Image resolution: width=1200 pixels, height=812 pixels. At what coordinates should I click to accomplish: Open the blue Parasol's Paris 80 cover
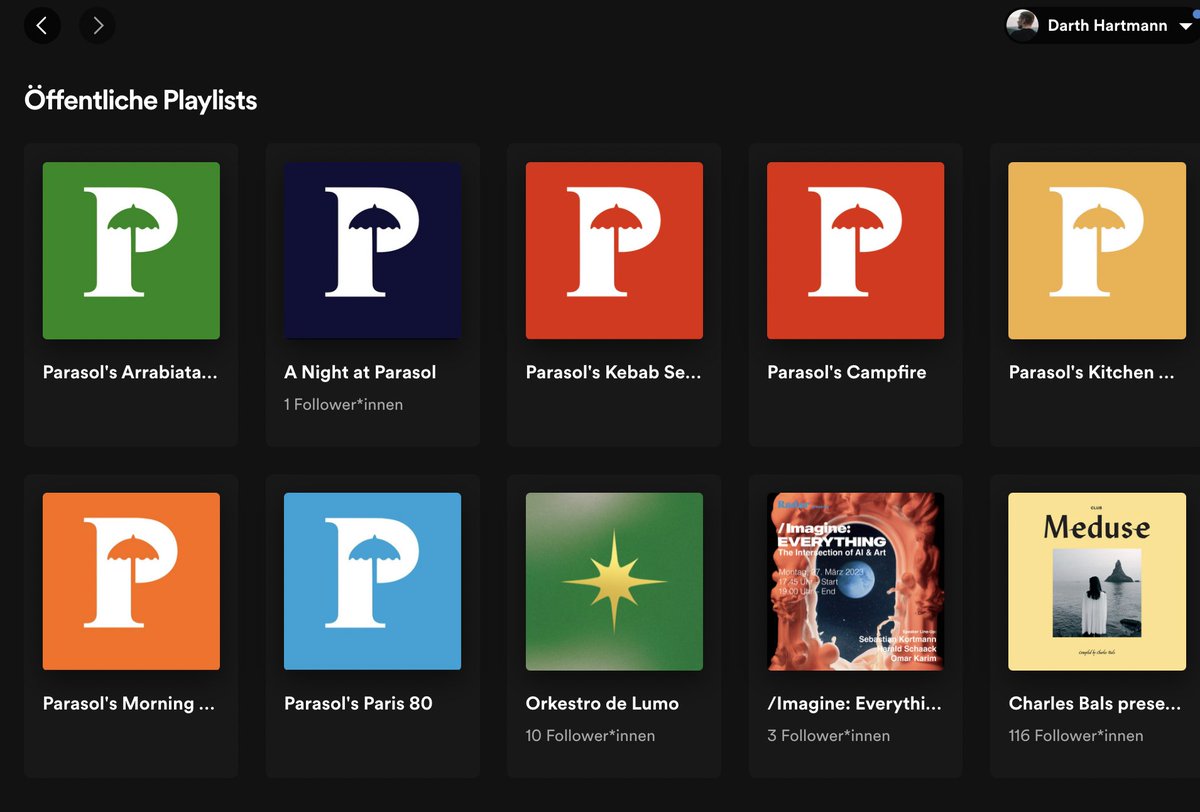pos(372,581)
